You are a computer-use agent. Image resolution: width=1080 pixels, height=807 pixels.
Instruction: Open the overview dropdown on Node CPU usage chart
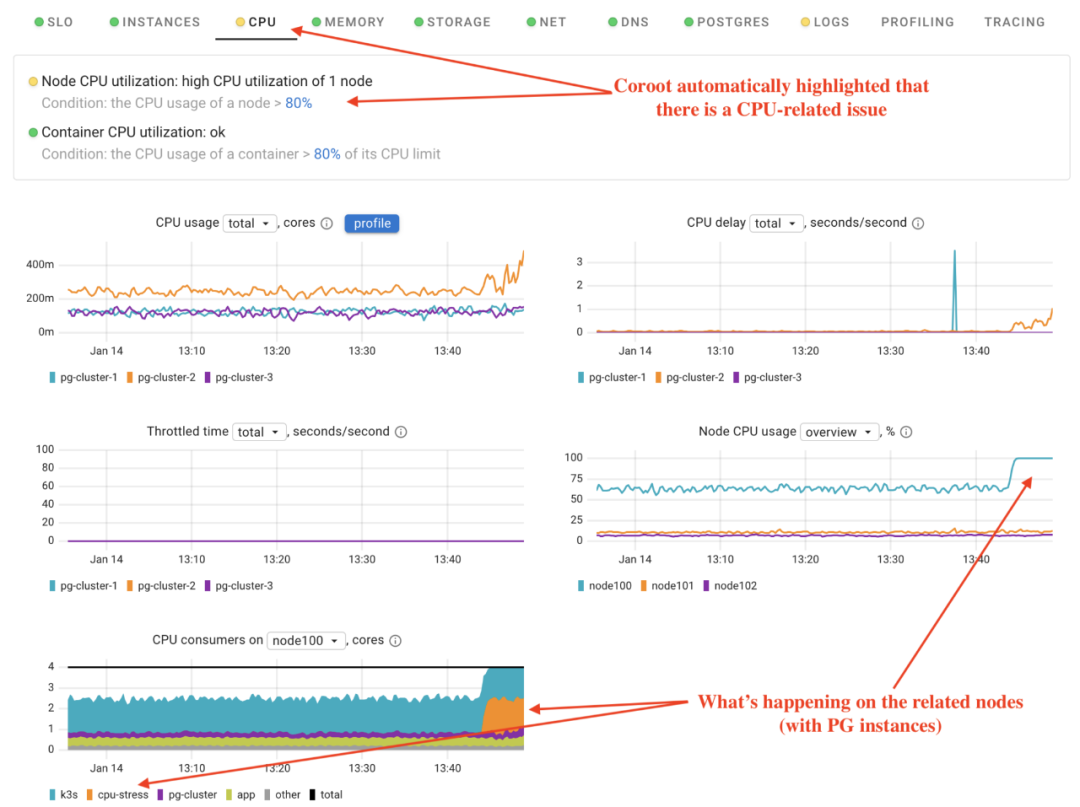click(839, 431)
